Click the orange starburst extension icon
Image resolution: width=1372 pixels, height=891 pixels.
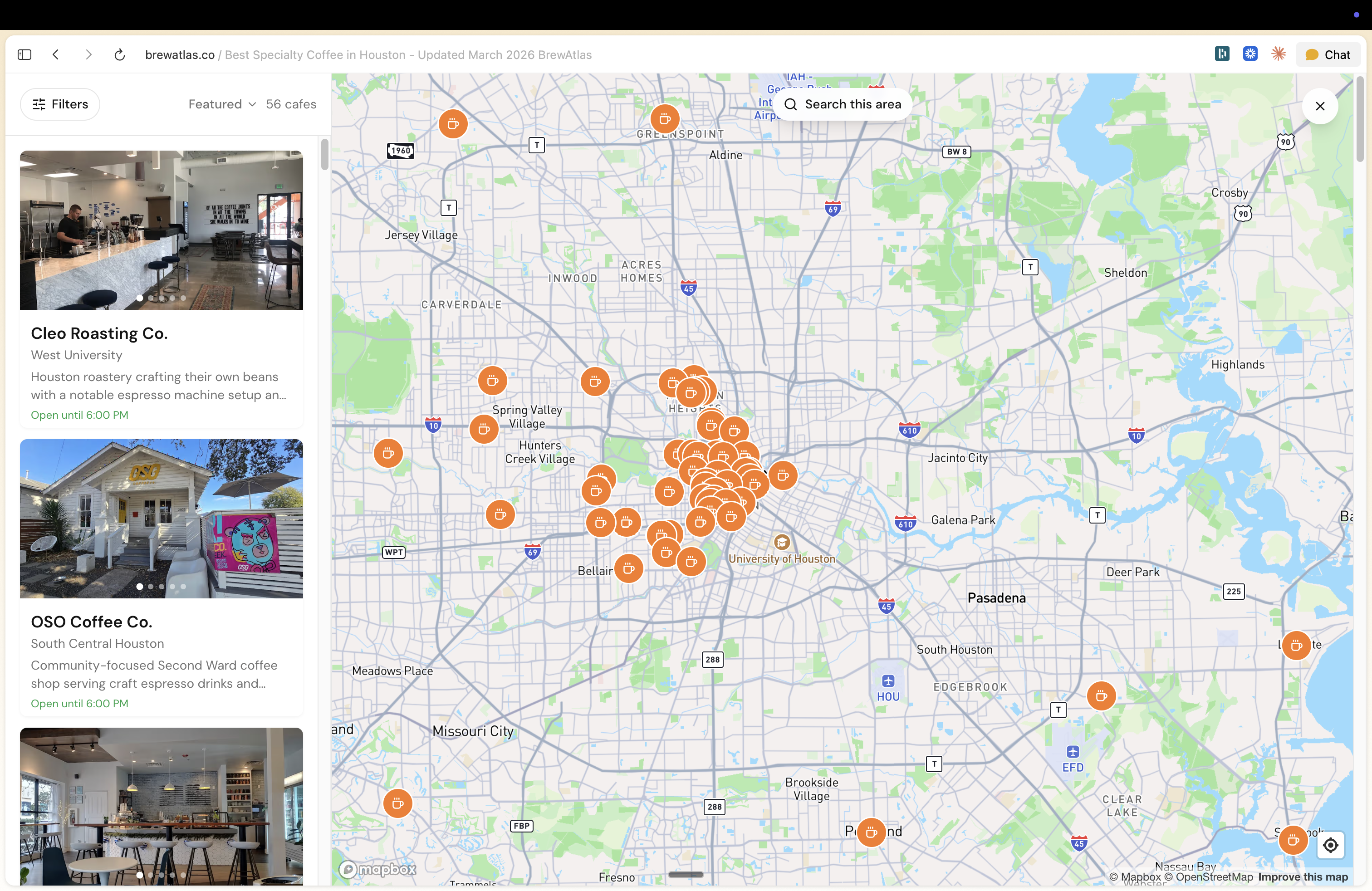coord(1278,54)
